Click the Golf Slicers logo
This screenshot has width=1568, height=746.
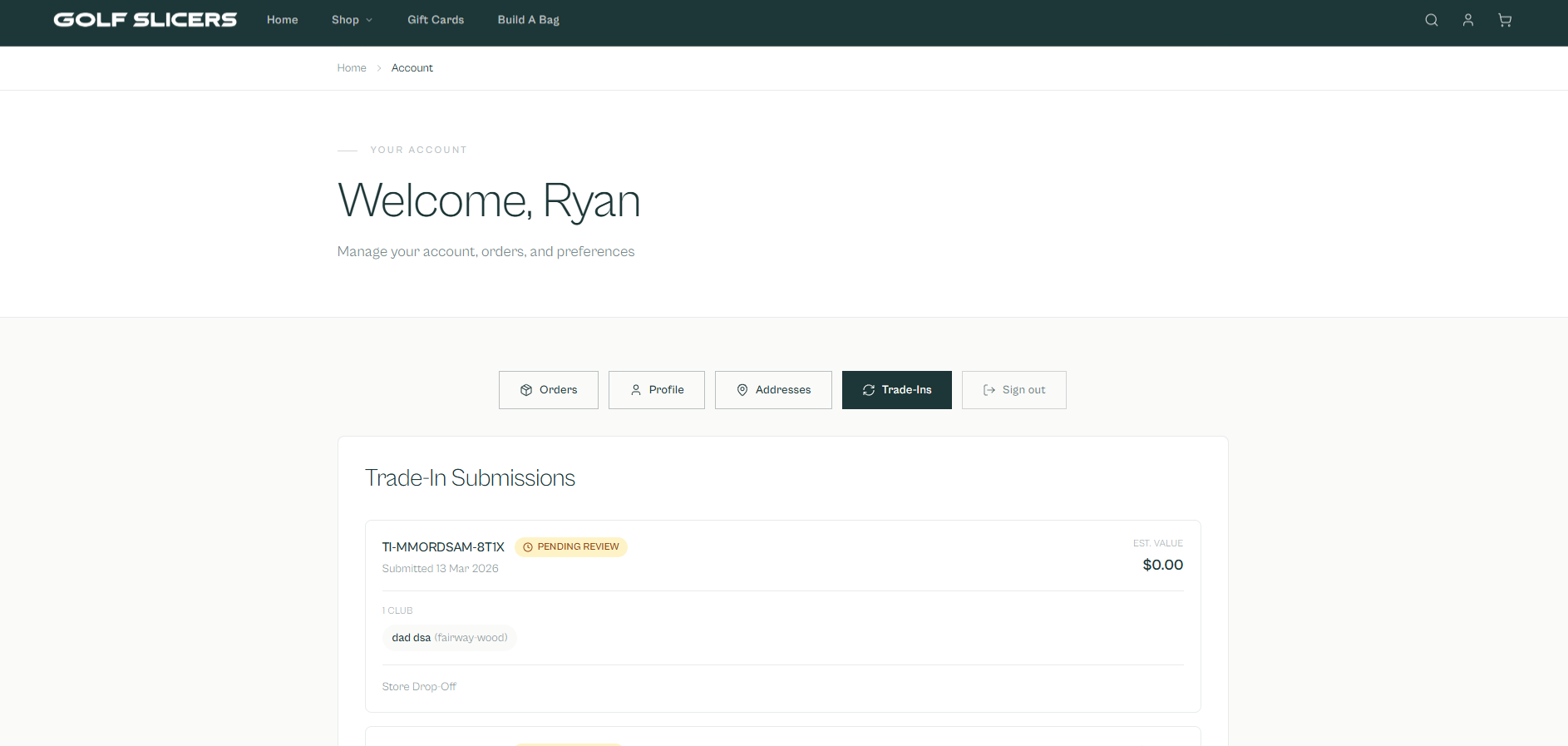(x=145, y=20)
